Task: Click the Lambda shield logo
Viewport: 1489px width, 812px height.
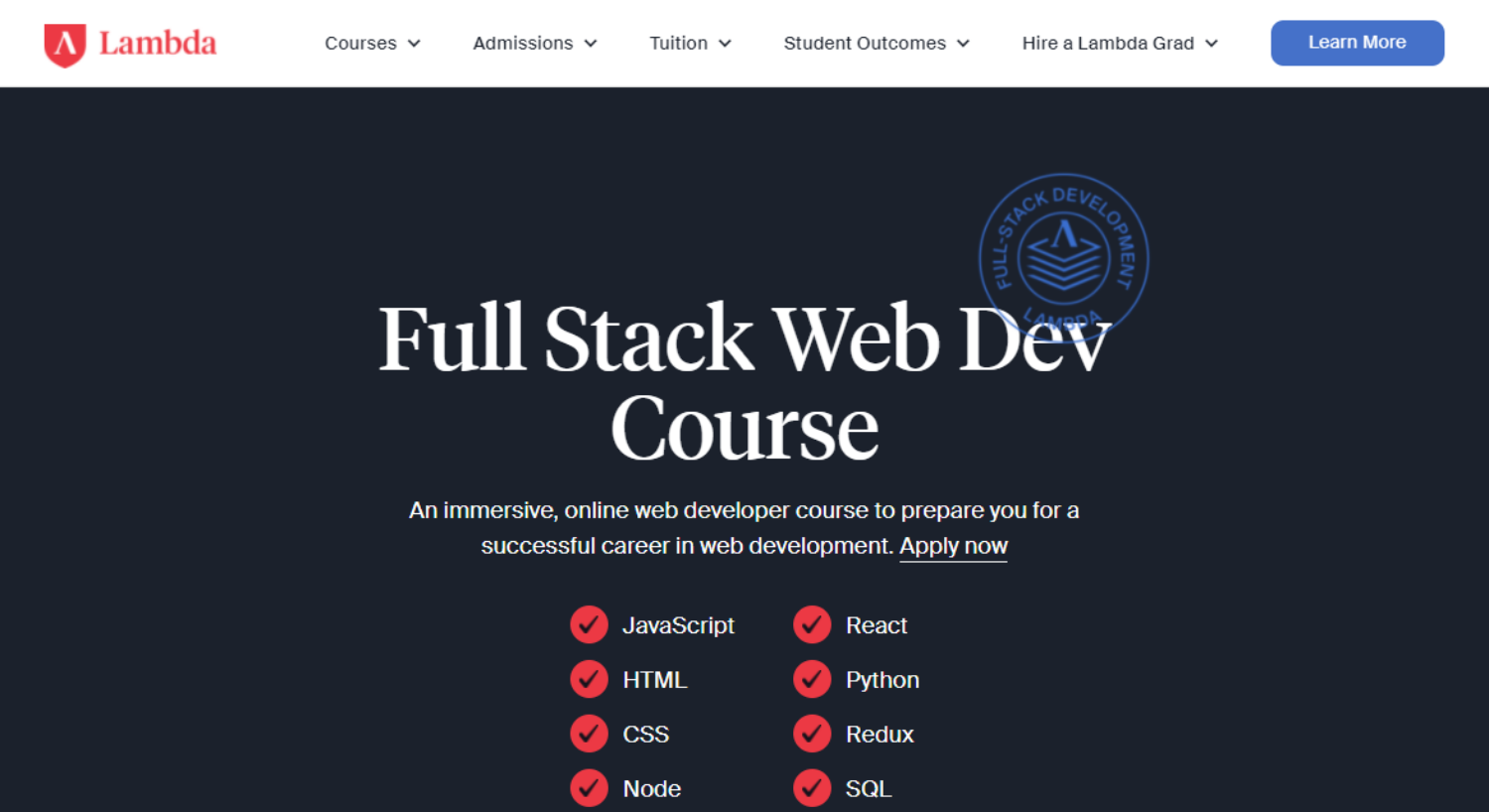Action: [63, 43]
